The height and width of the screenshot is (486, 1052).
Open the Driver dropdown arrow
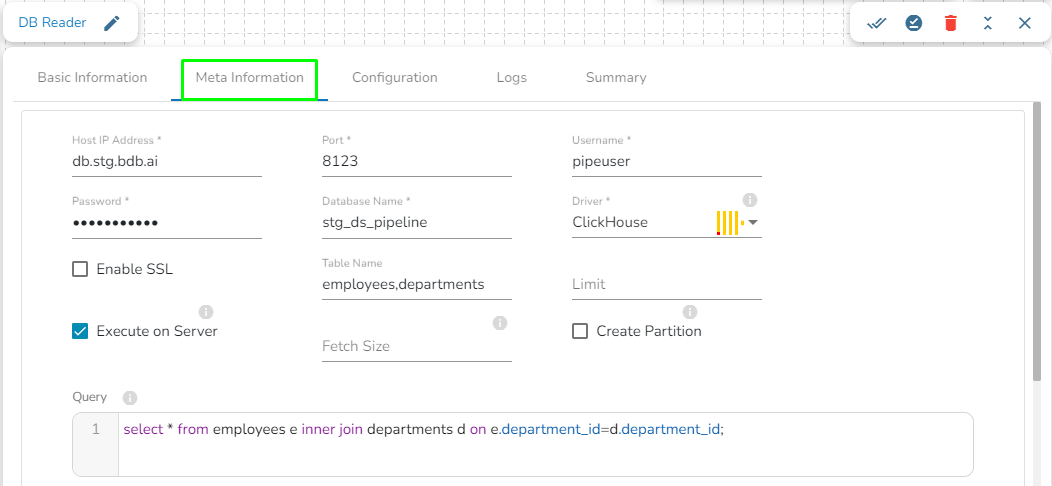(x=753, y=222)
